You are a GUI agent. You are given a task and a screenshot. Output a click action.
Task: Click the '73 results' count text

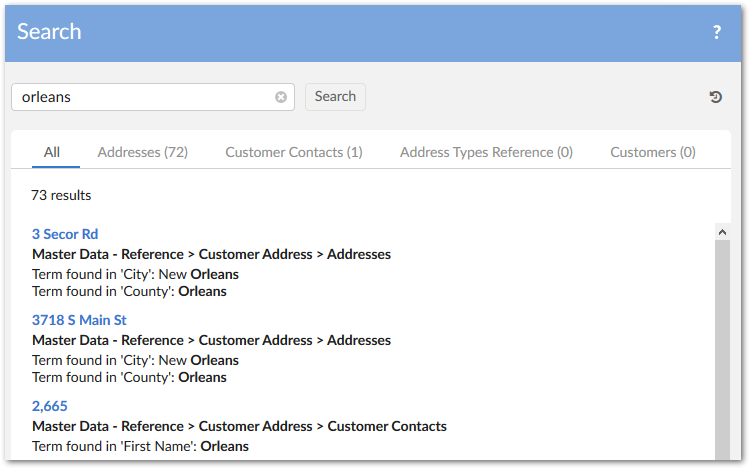61,195
